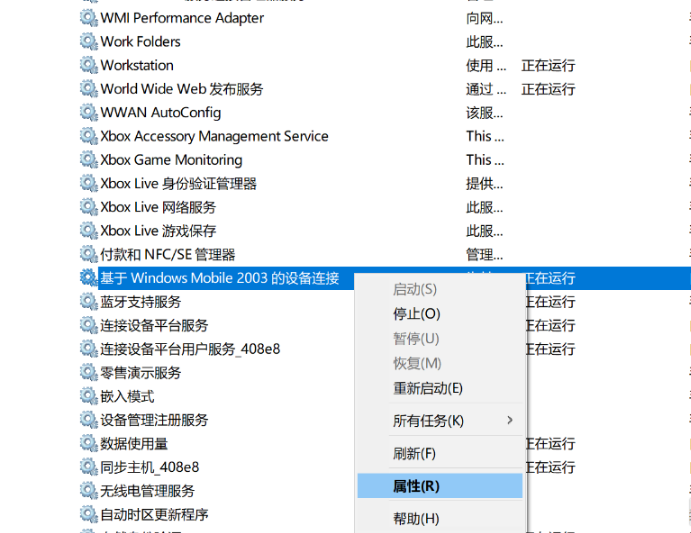This screenshot has width=691, height=533.
Task: Click gear icon for World Wide Web 发布服务
Action: tap(89, 89)
